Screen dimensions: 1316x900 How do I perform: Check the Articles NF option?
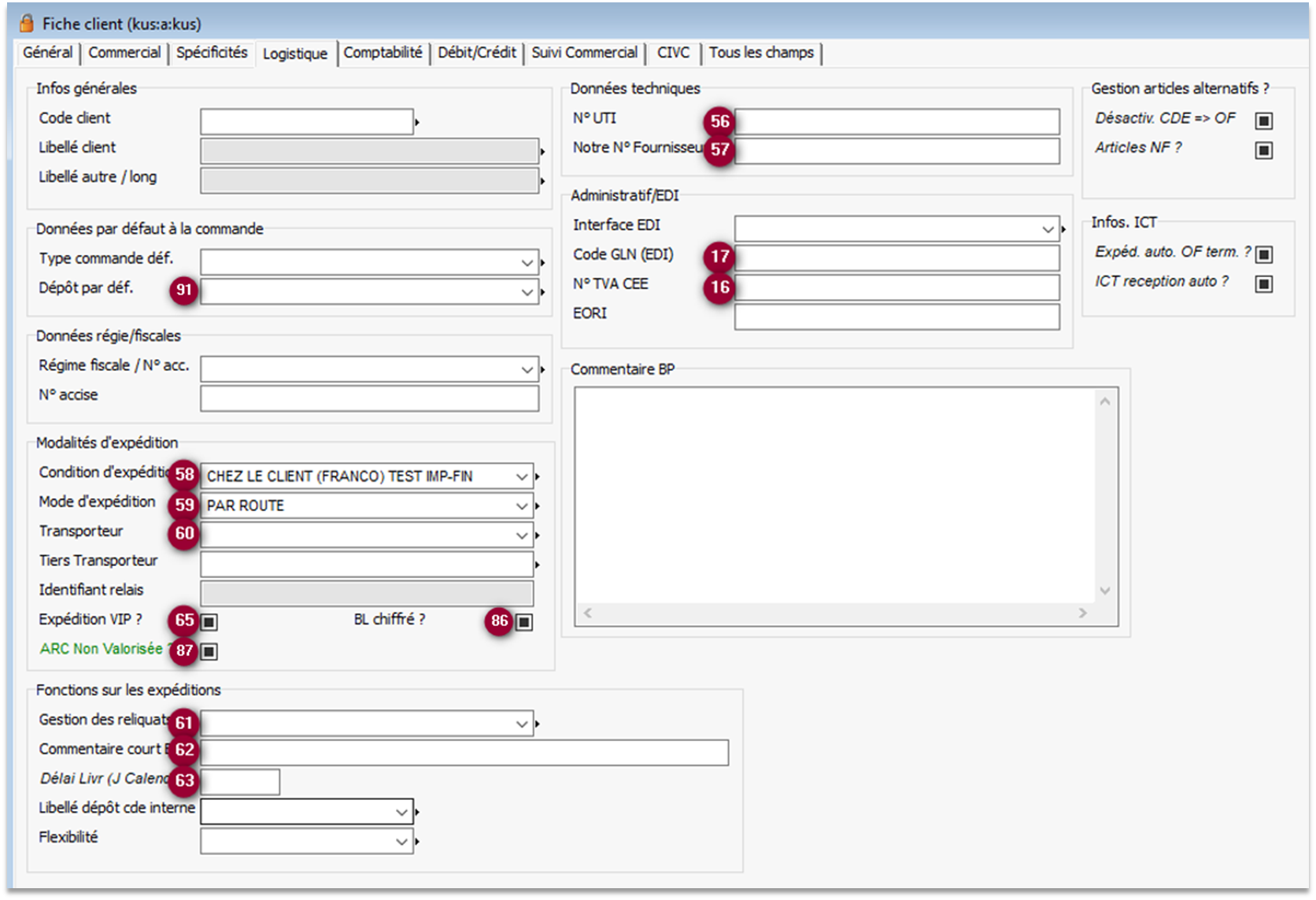(x=1263, y=150)
